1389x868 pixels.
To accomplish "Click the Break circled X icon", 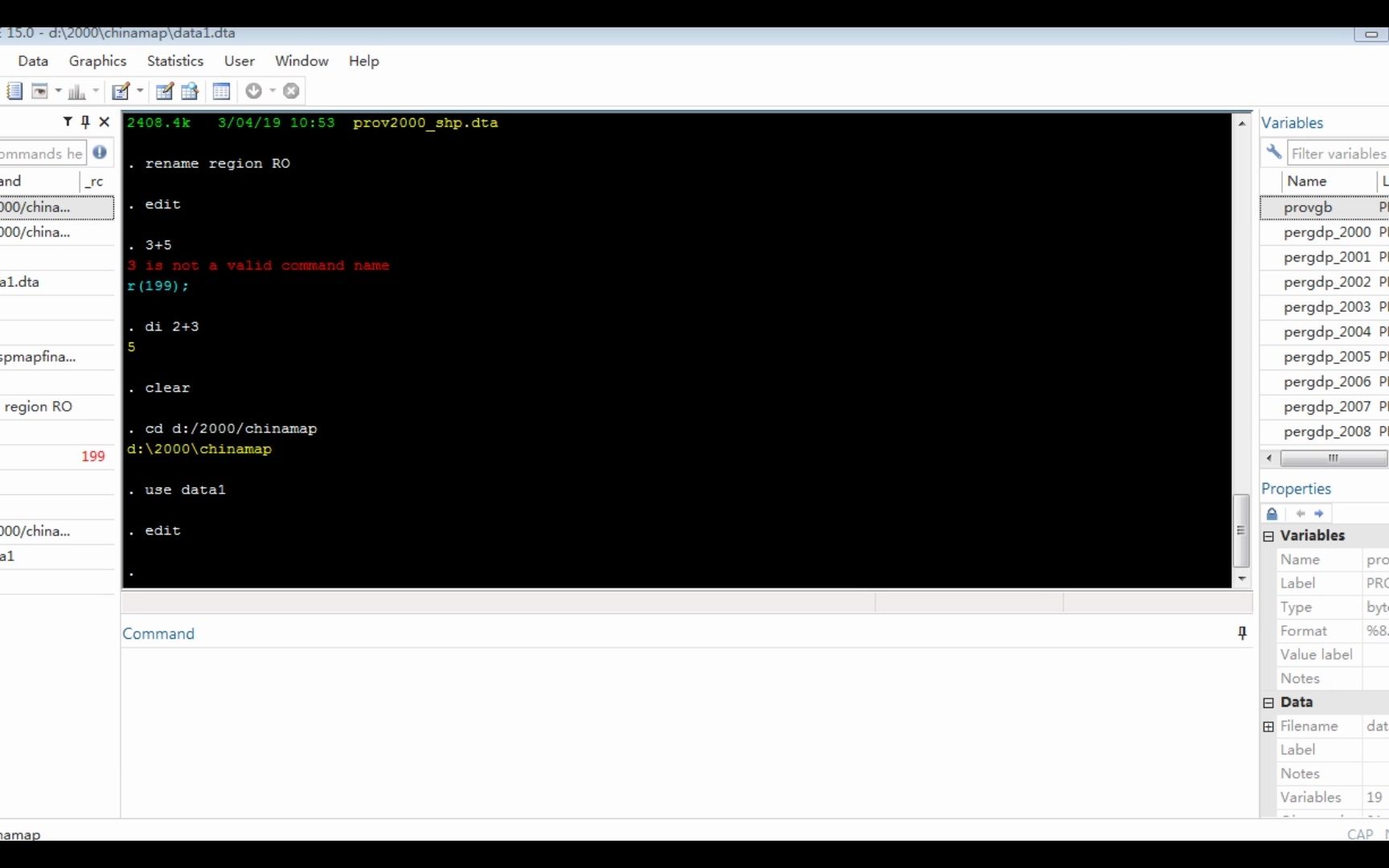I will coord(292,91).
